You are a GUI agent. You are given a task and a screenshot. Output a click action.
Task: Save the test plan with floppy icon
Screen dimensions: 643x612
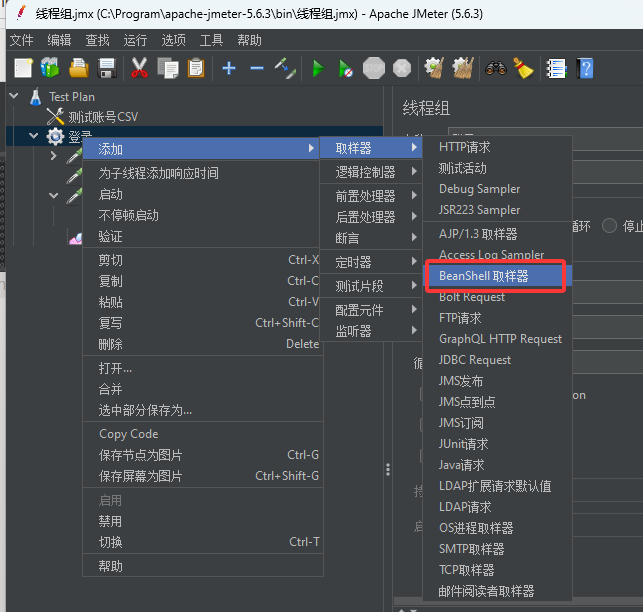pos(107,68)
